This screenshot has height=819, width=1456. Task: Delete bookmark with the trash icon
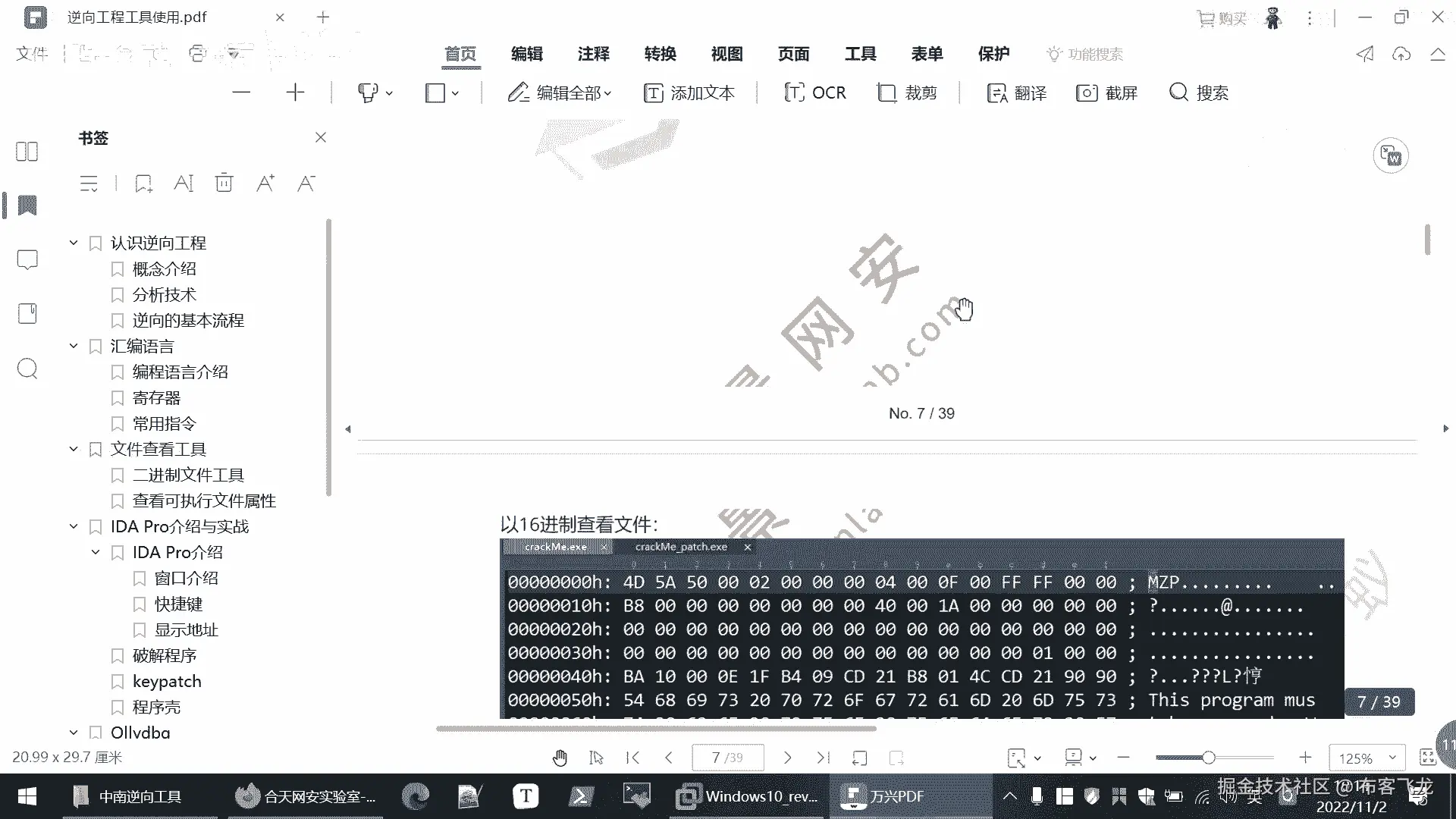click(x=224, y=183)
